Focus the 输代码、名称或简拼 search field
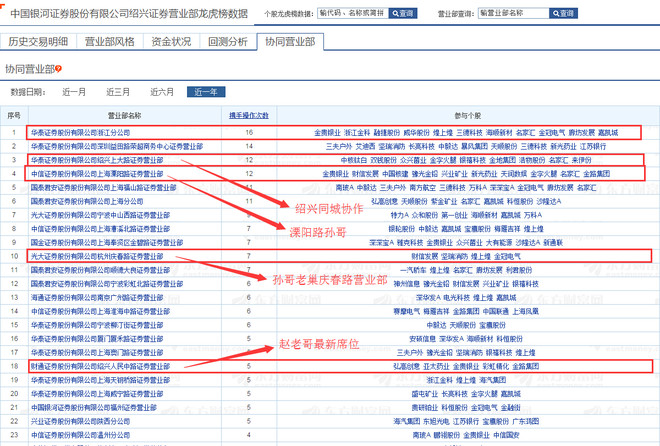 [353, 13]
